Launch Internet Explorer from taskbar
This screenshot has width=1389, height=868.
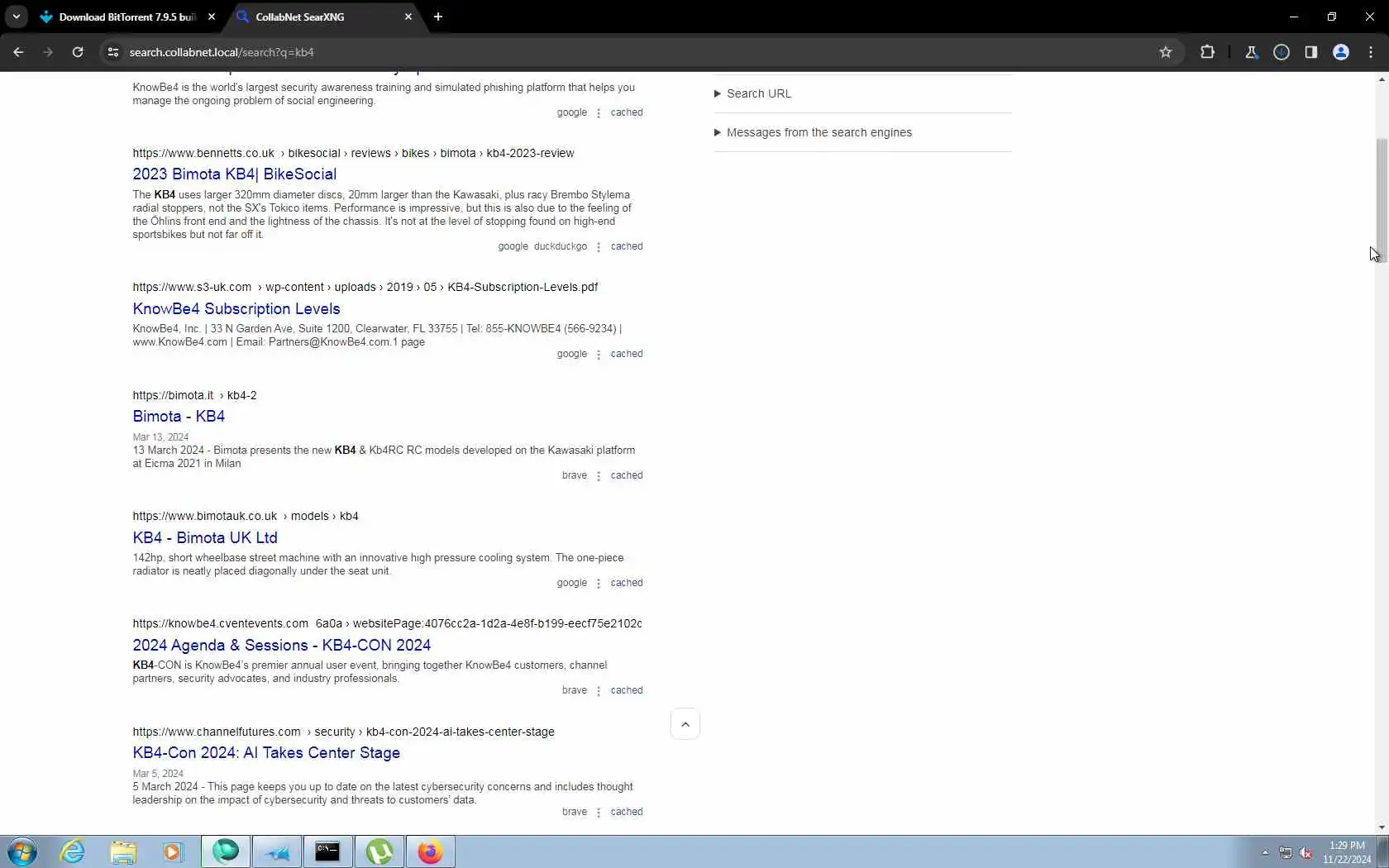tap(73, 851)
